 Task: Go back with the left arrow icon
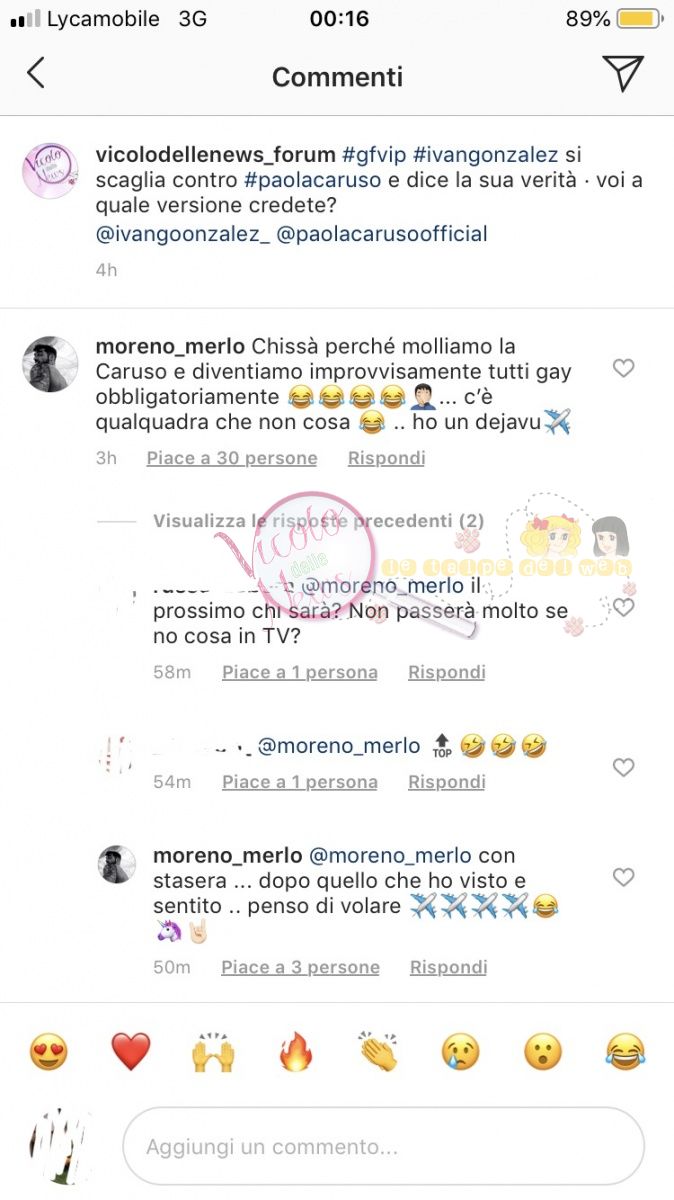point(36,73)
